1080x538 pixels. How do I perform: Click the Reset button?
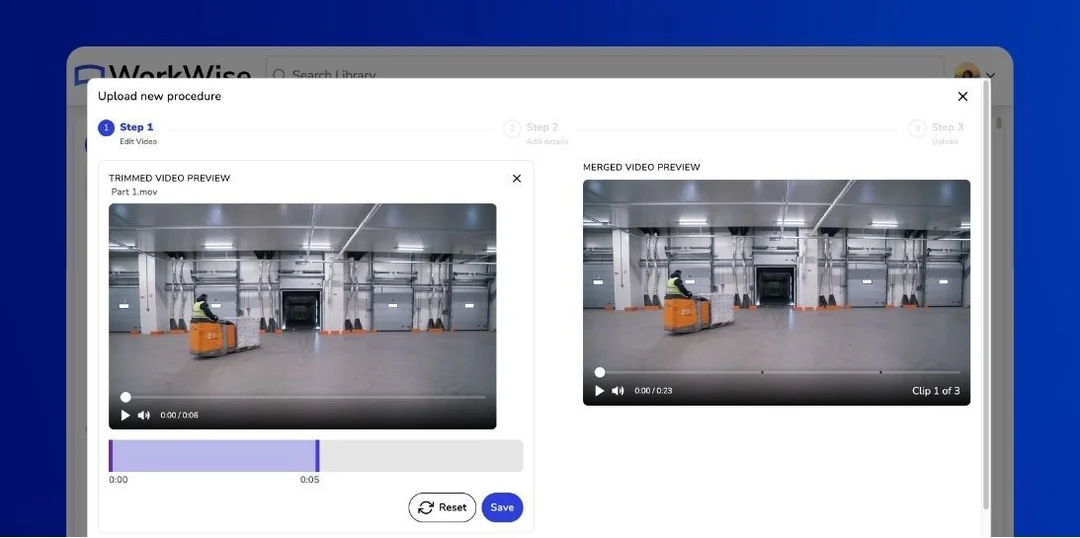(x=442, y=507)
